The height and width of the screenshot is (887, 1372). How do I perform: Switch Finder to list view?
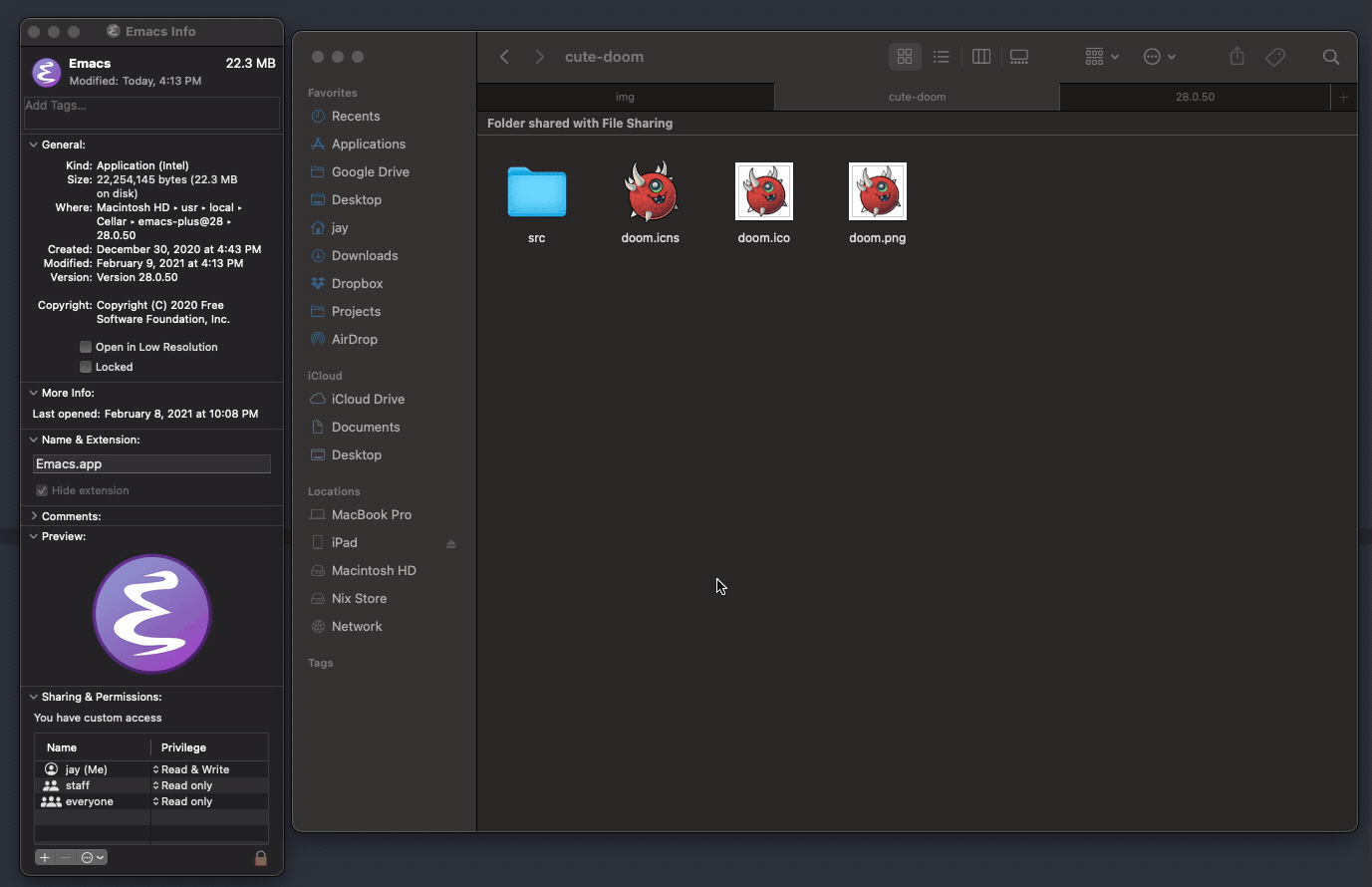[x=942, y=57]
